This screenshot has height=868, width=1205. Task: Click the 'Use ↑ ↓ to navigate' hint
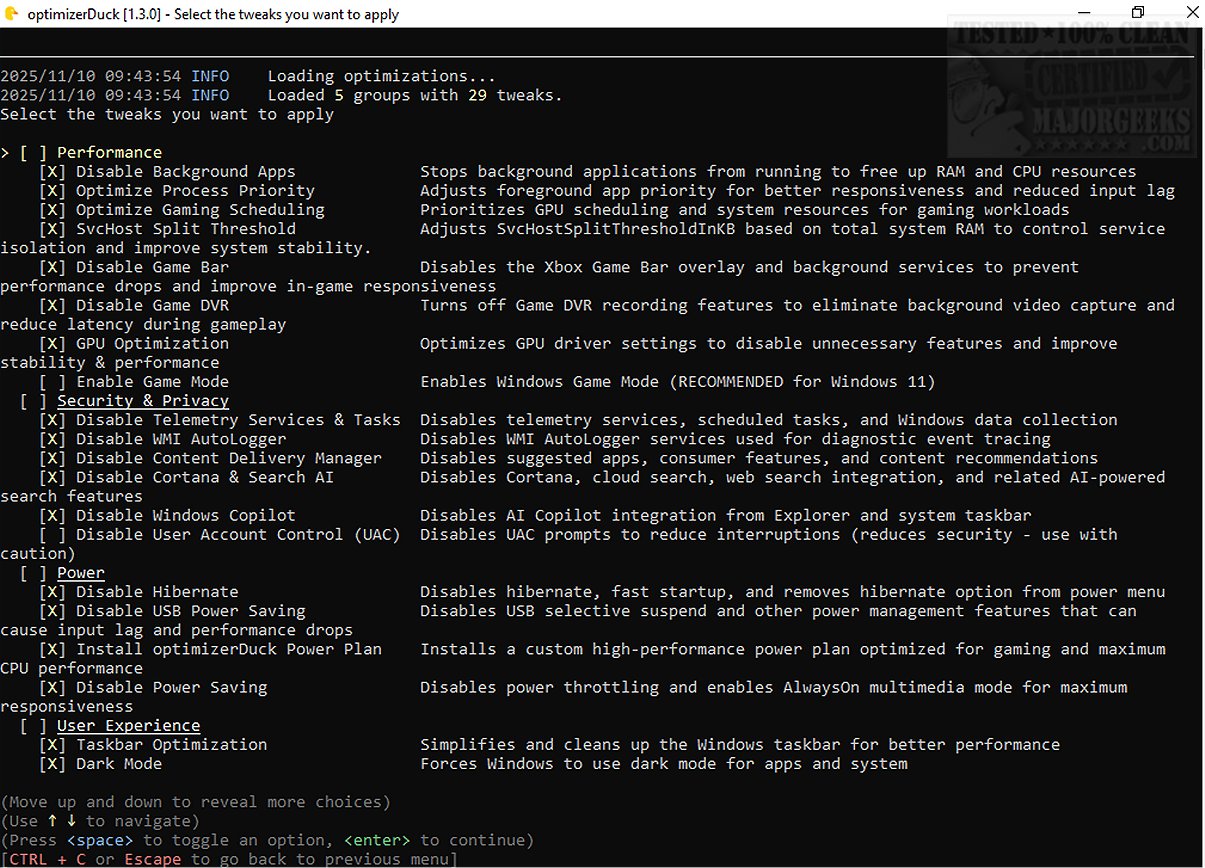[100, 821]
